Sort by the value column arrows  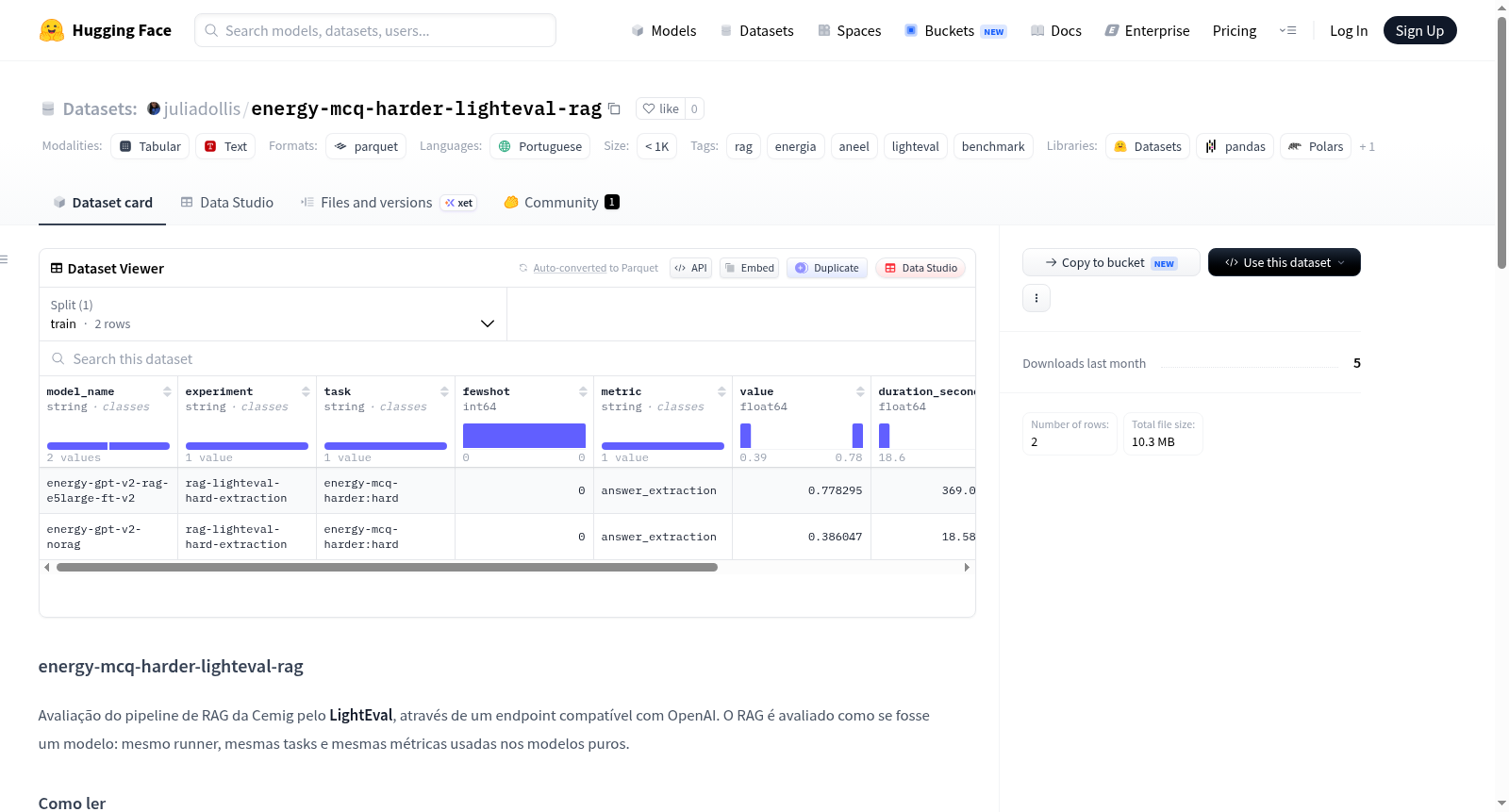860,391
